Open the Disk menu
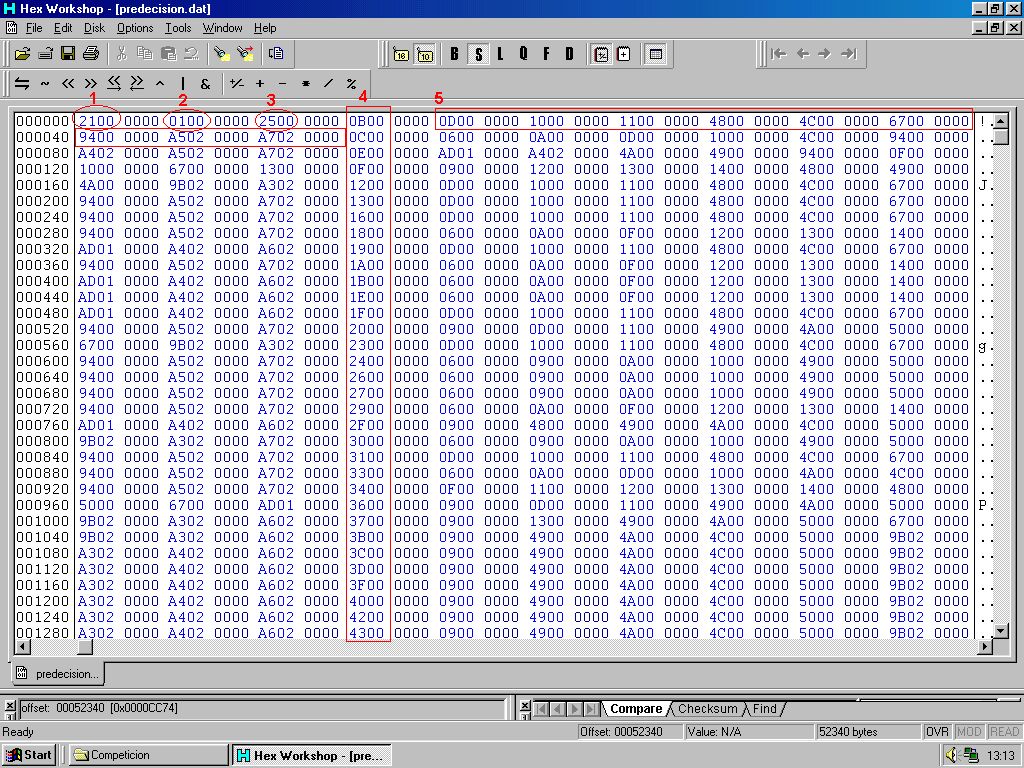The width and height of the screenshot is (1024, 768). (94, 28)
